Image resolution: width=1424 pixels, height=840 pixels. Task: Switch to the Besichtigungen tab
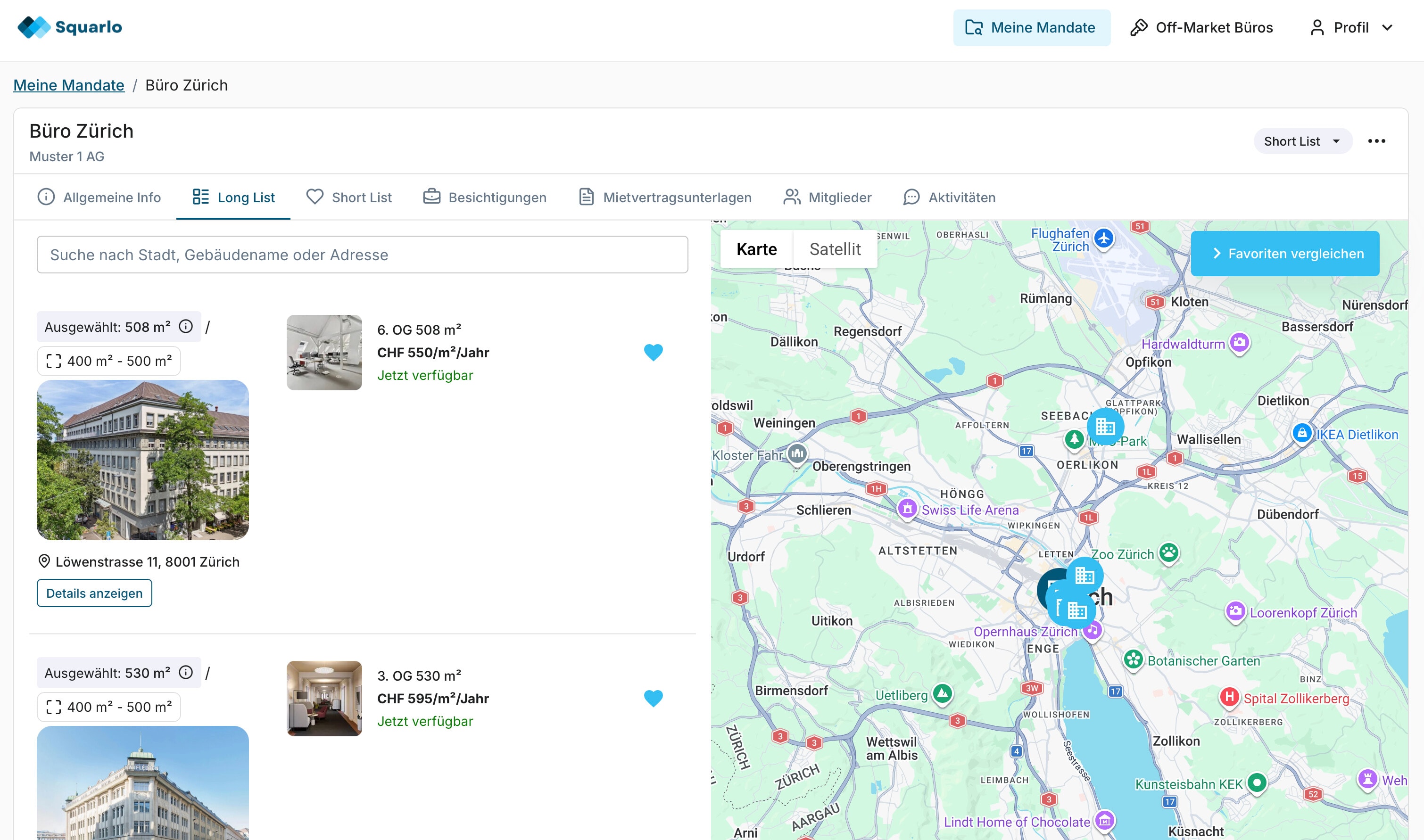485,197
